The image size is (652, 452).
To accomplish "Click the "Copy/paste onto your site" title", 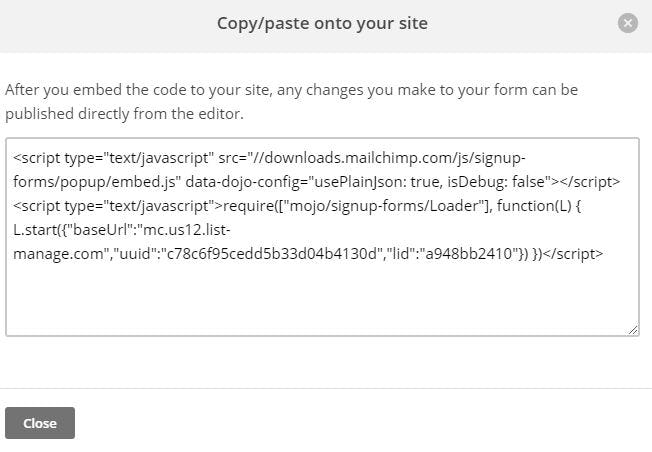I will (322, 23).
